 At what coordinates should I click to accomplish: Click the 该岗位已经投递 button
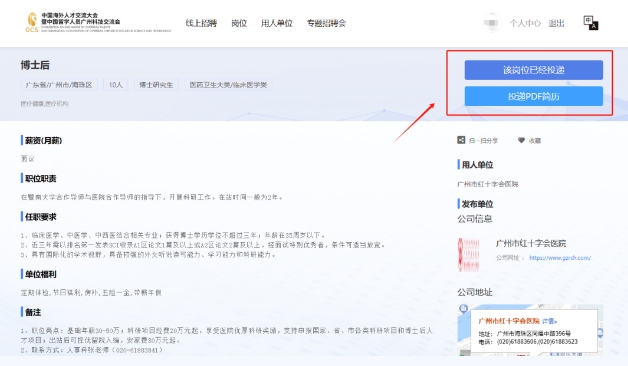pos(533,70)
